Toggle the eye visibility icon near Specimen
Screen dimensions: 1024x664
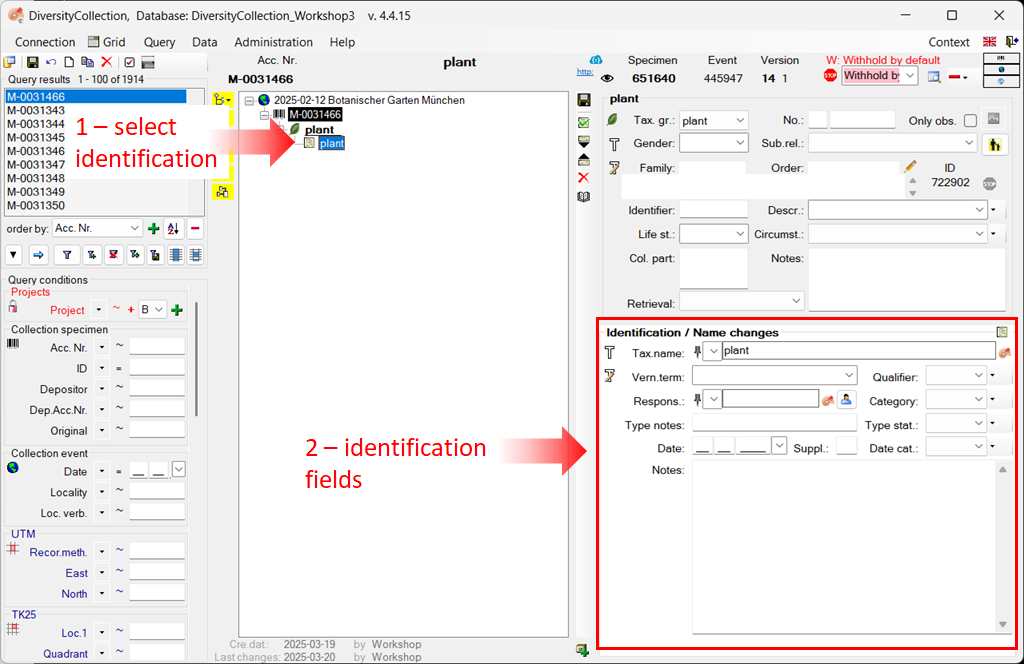pyautogui.click(x=606, y=78)
